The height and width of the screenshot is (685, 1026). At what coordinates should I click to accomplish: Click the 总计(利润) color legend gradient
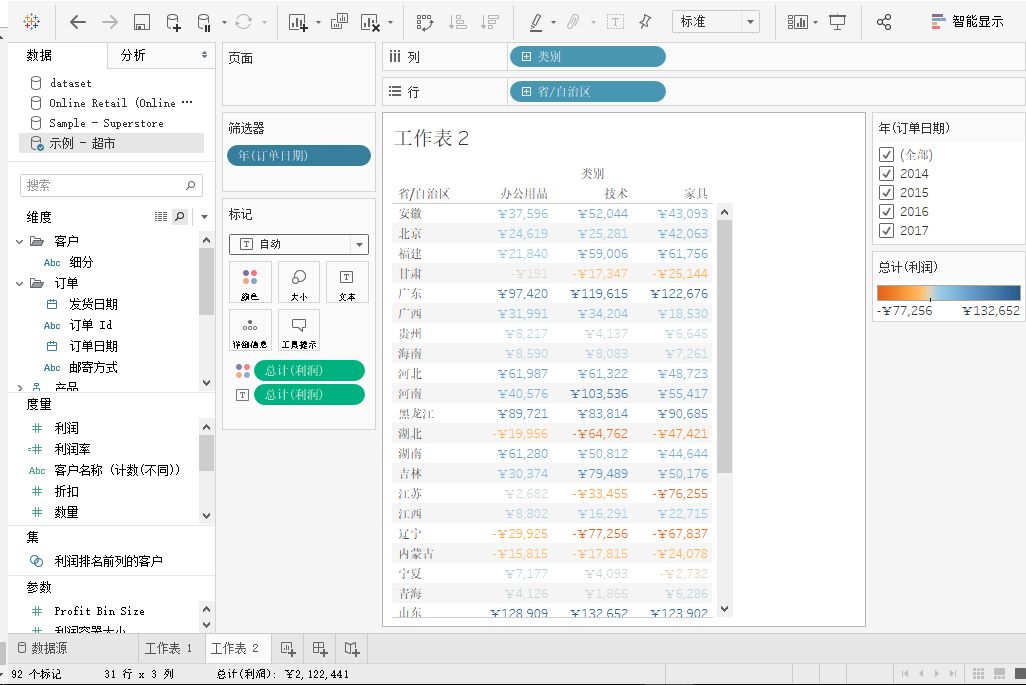(x=948, y=292)
